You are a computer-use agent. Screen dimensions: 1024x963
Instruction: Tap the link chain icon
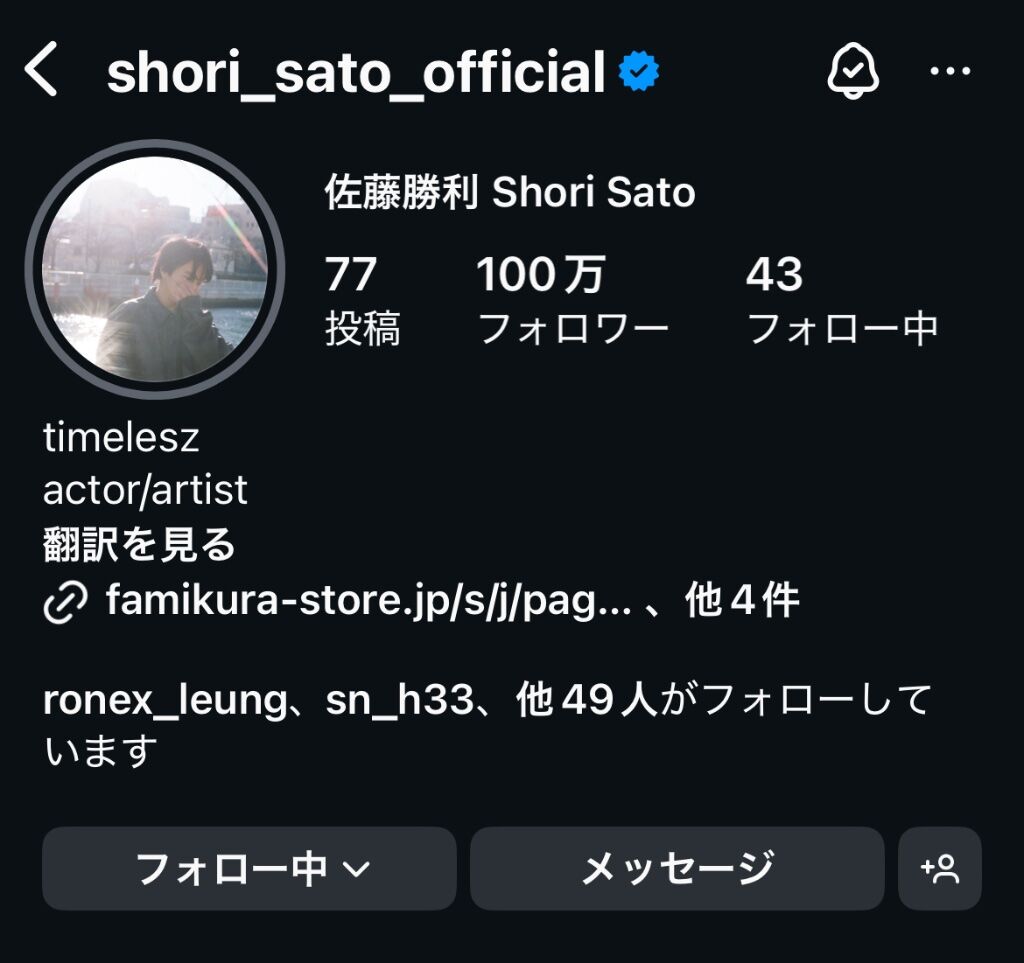66,603
